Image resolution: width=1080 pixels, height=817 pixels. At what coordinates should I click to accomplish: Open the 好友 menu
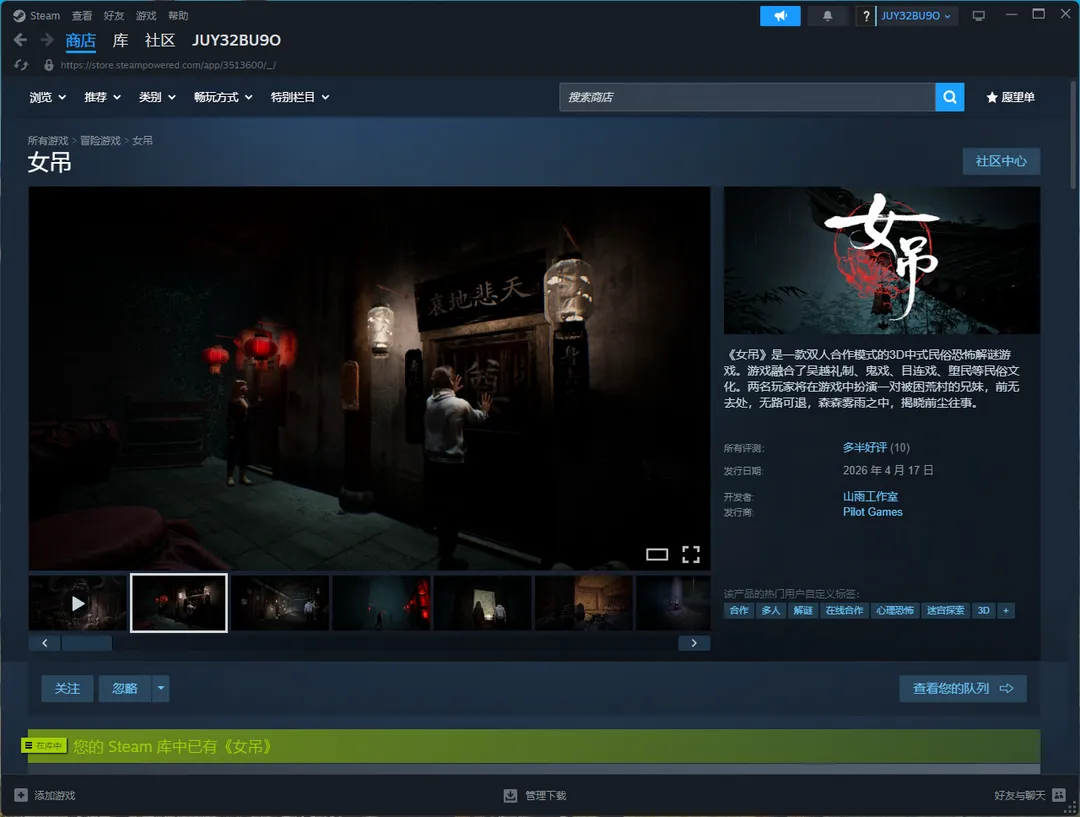114,15
